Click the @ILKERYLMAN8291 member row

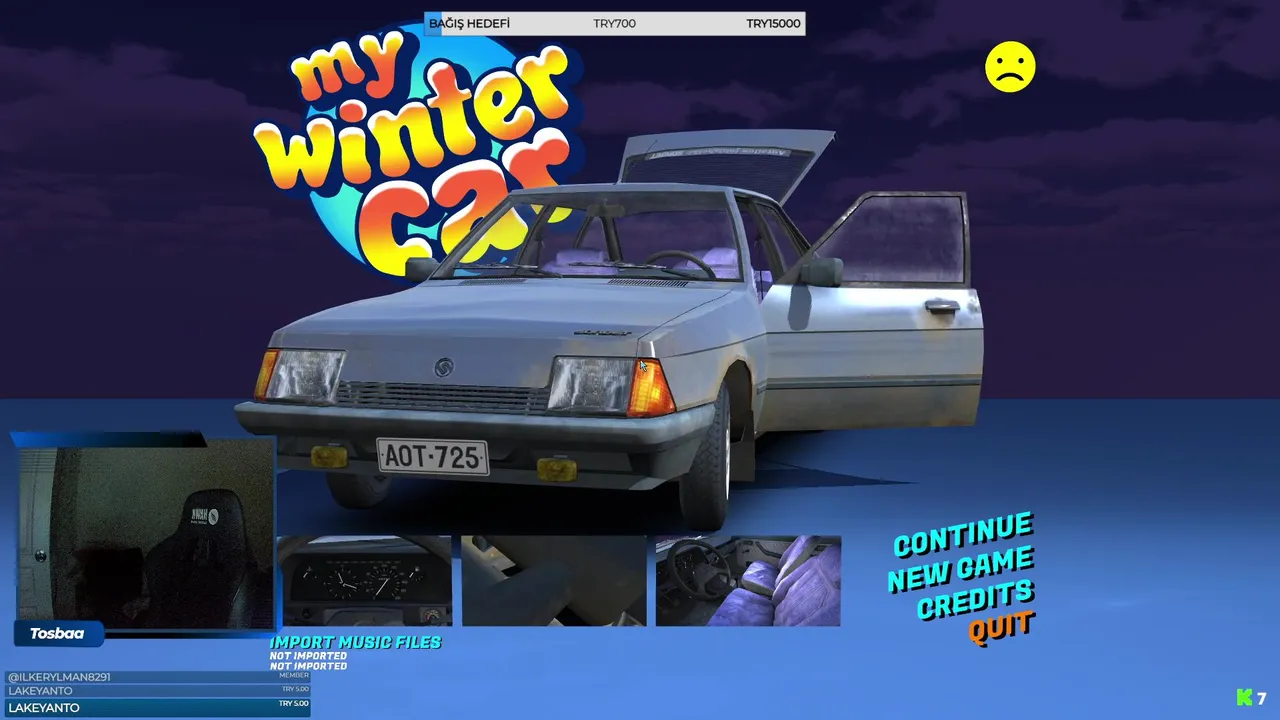pos(158,677)
